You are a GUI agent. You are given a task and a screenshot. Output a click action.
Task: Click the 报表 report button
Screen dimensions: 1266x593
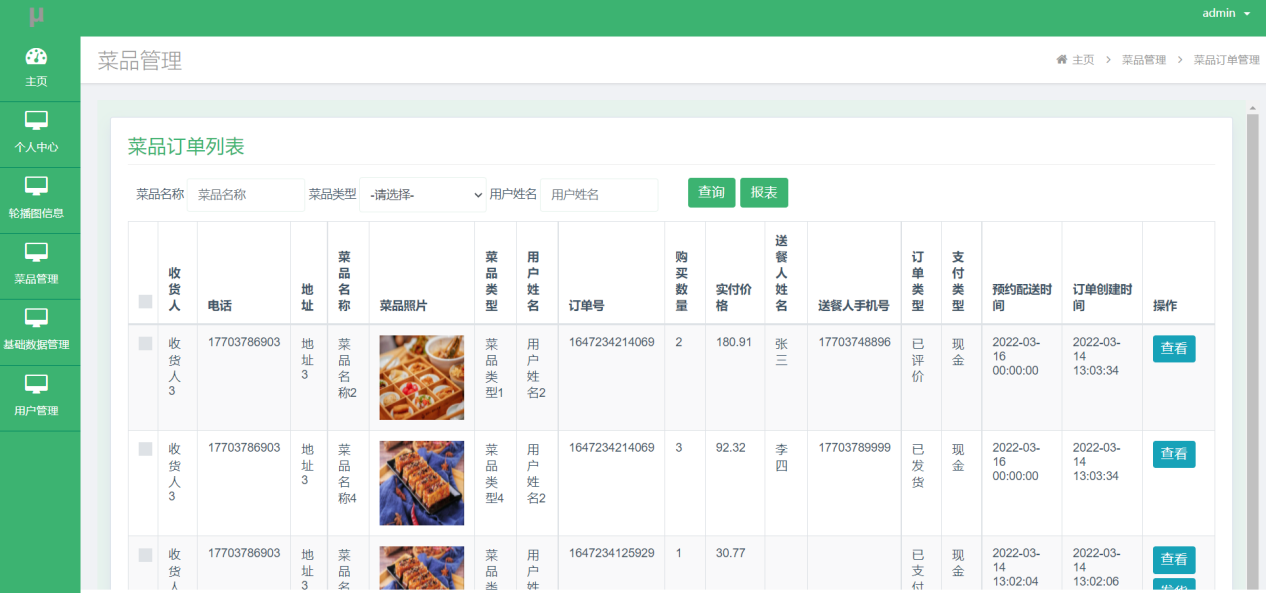764,193
